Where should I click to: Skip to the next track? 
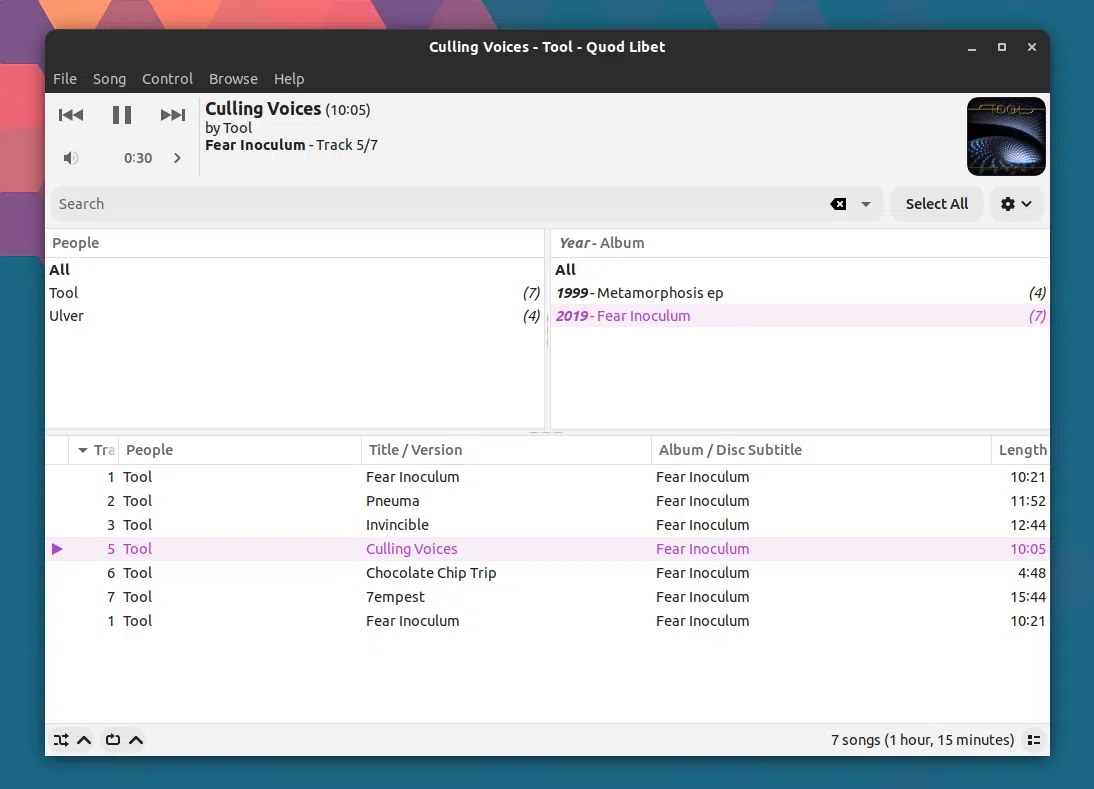pos(173,115)
